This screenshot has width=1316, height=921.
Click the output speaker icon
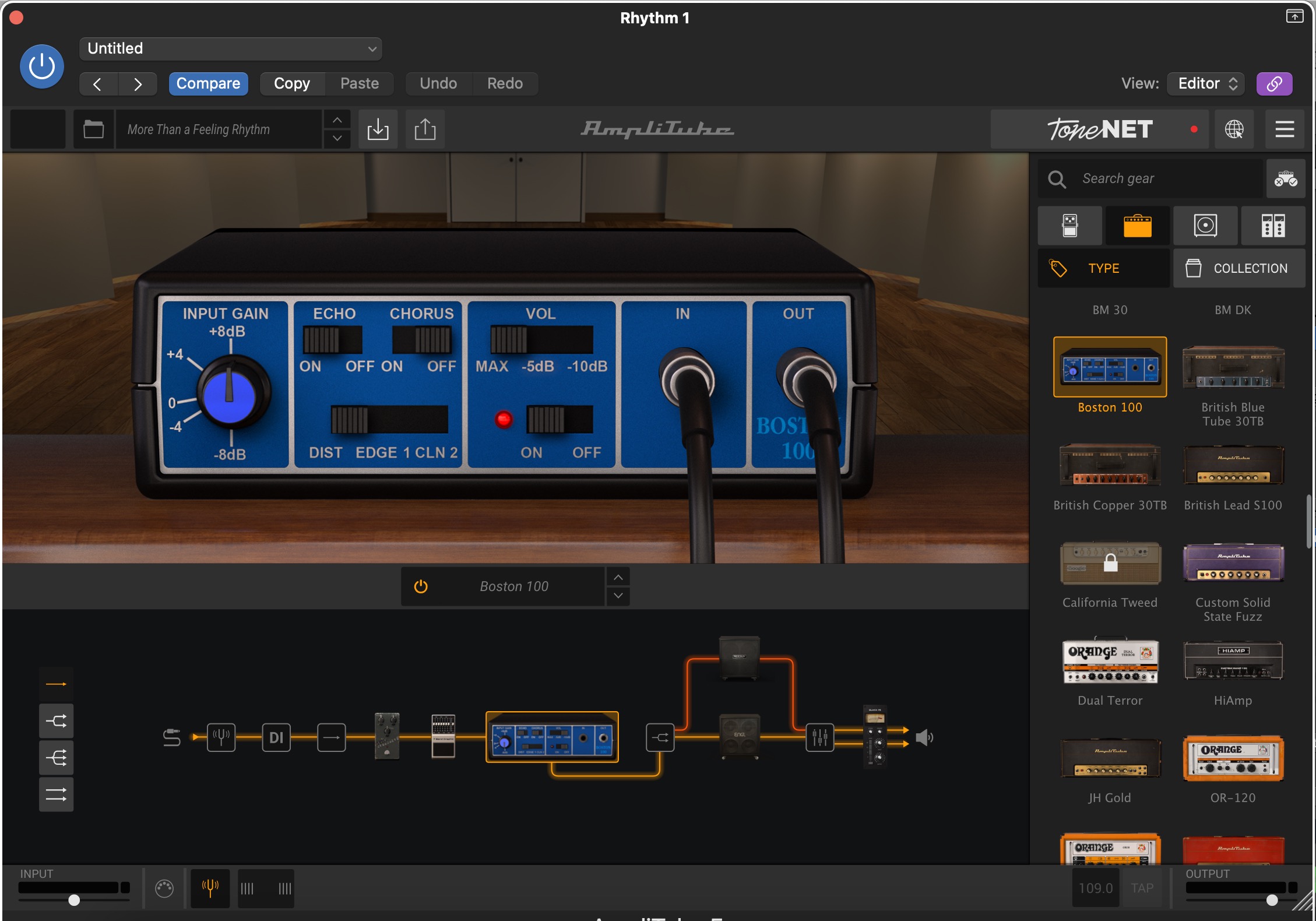924,737
